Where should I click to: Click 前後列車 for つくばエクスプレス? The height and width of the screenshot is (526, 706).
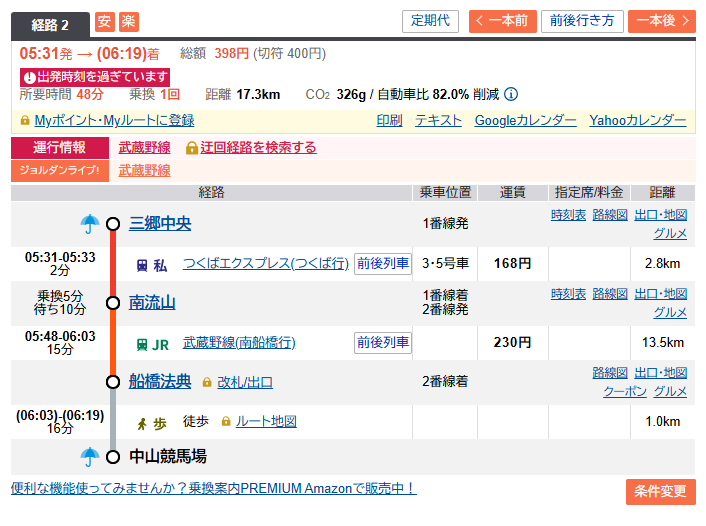(x=383, y=263)
